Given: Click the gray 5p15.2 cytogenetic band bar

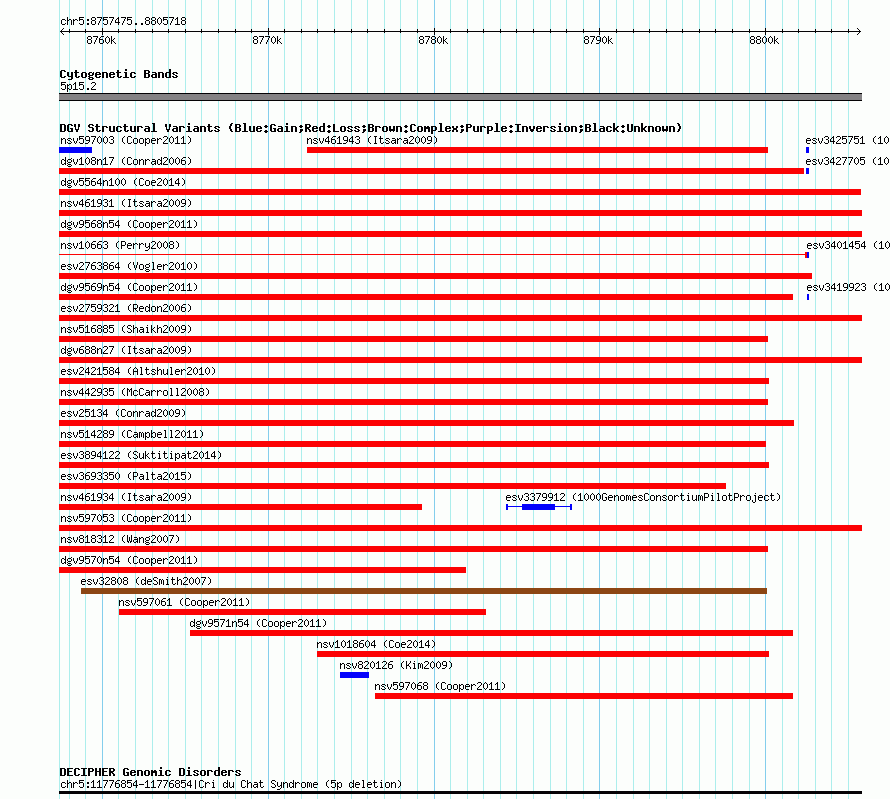Looking at the screenshot, I should click(x=460, y=97).
